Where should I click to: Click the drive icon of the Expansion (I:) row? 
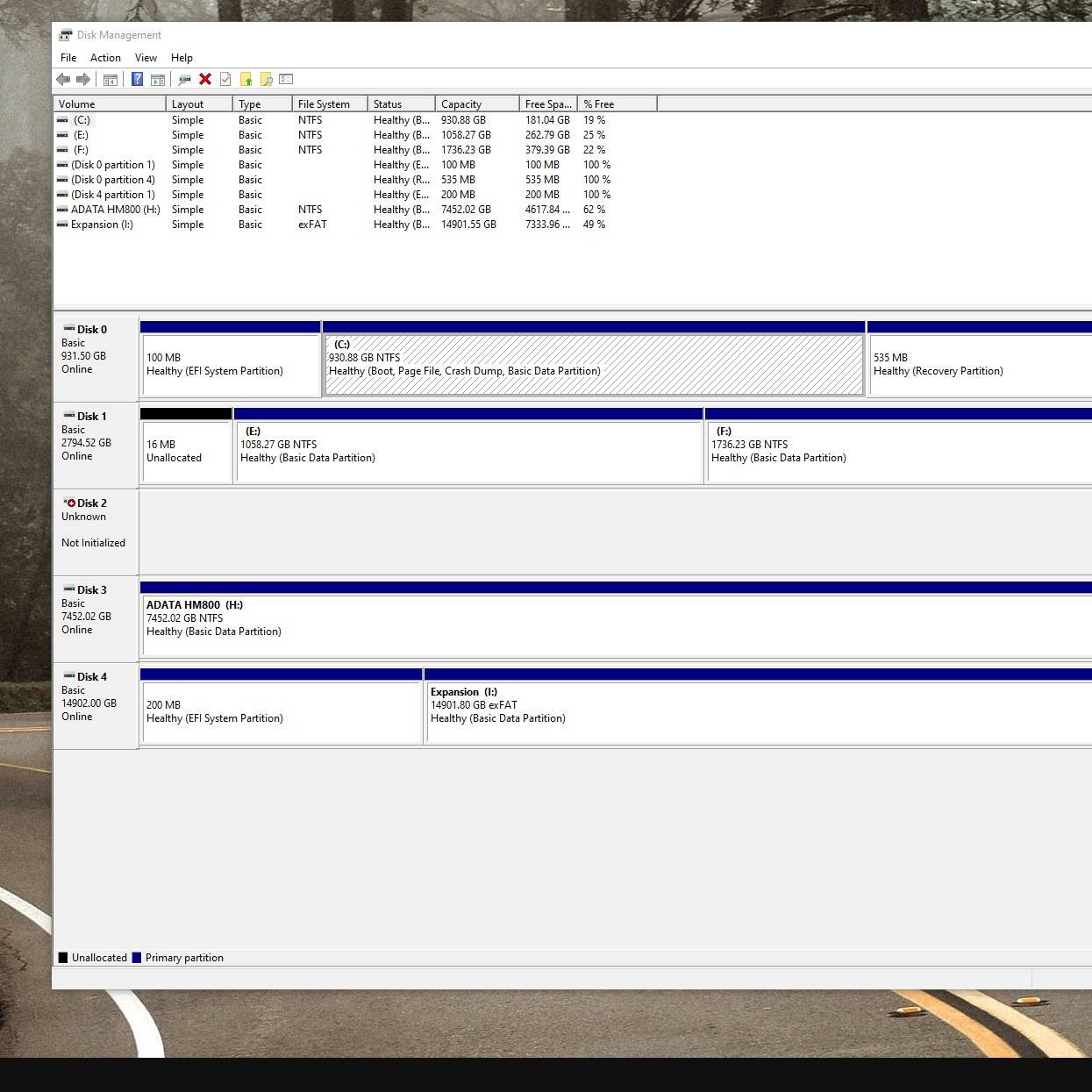62,225
